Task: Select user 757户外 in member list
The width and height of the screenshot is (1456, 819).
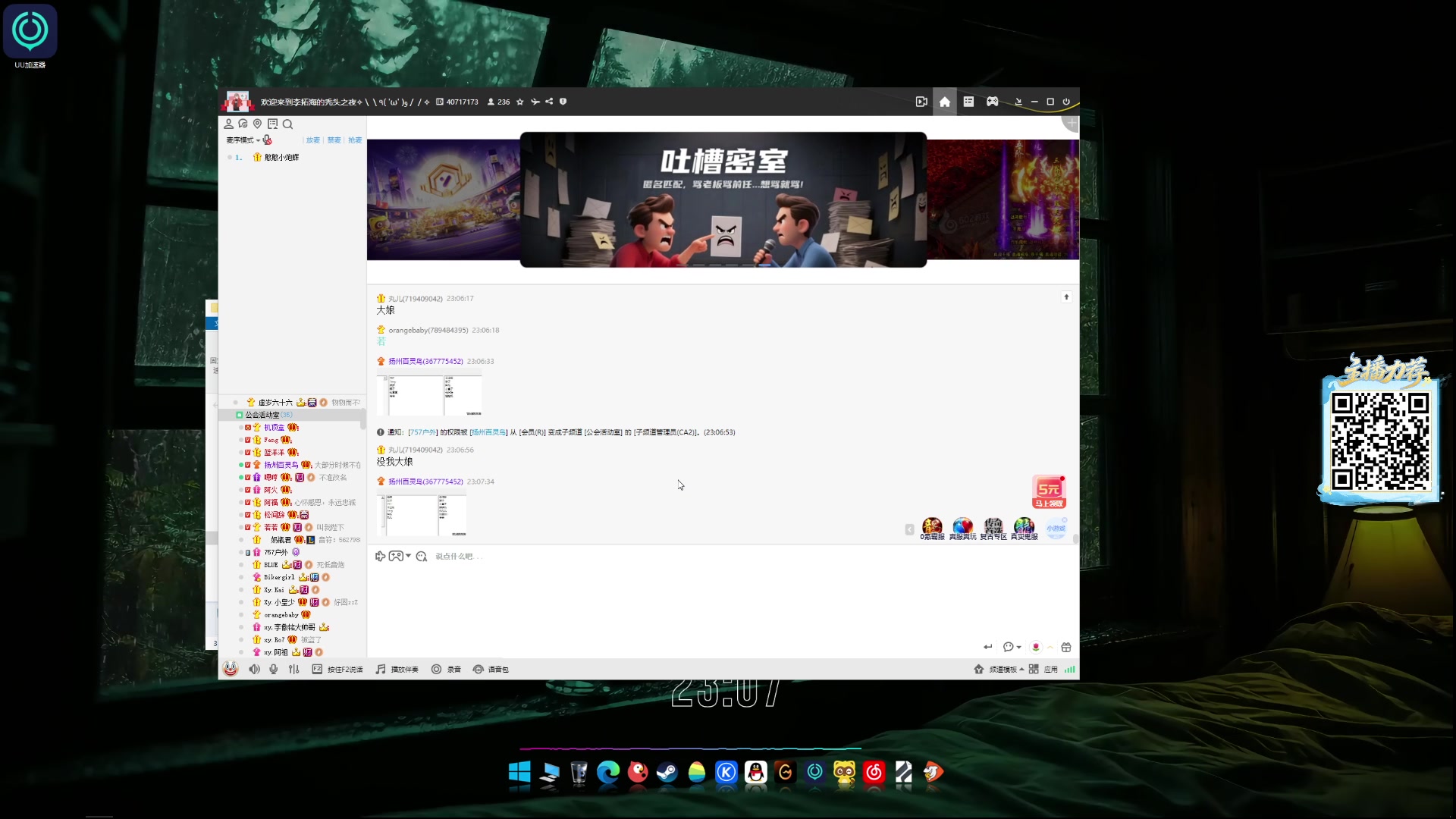Action: pos(275,552)
